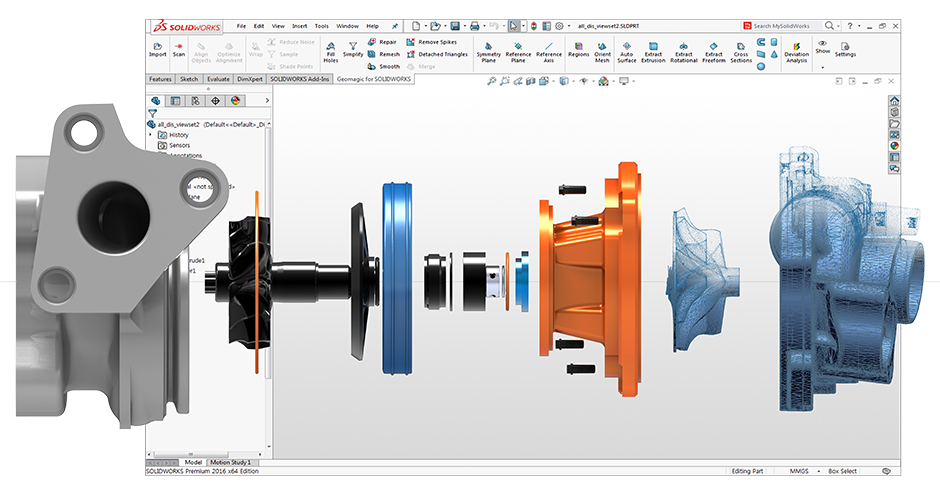Image resolution: width=940 pixels, height=494 pixels.
Task: Click the Import mesh tool
Action: pos(157,50)
